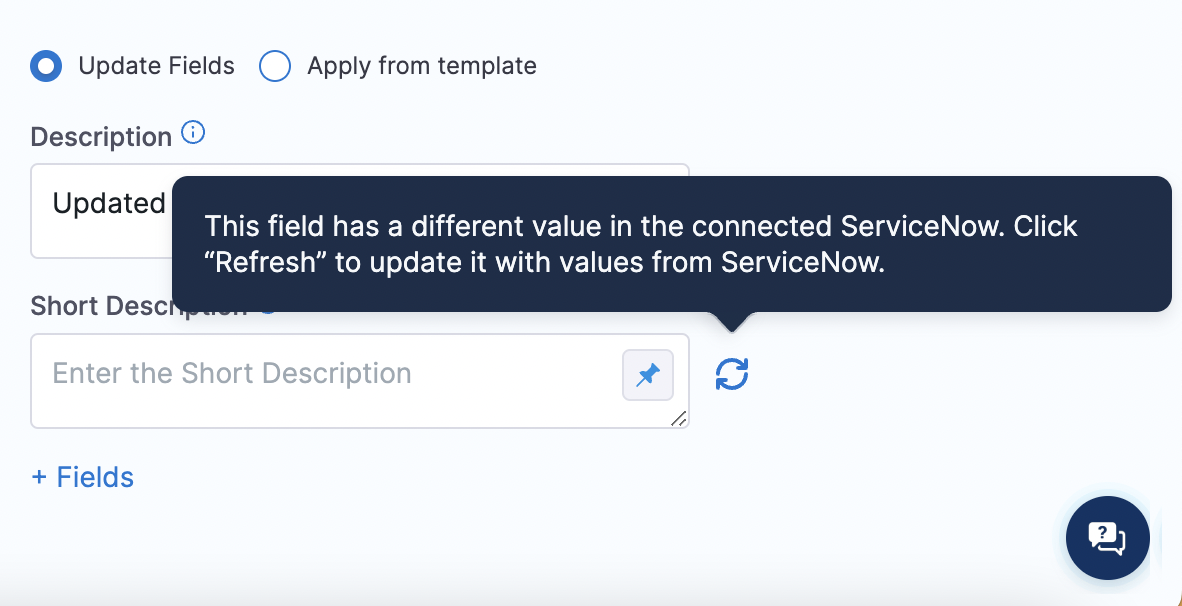Screen dimensions: 1182x606
Task: Click the pin icon in Short Description field
Action: pyautogui.click(x=648, y=375)
